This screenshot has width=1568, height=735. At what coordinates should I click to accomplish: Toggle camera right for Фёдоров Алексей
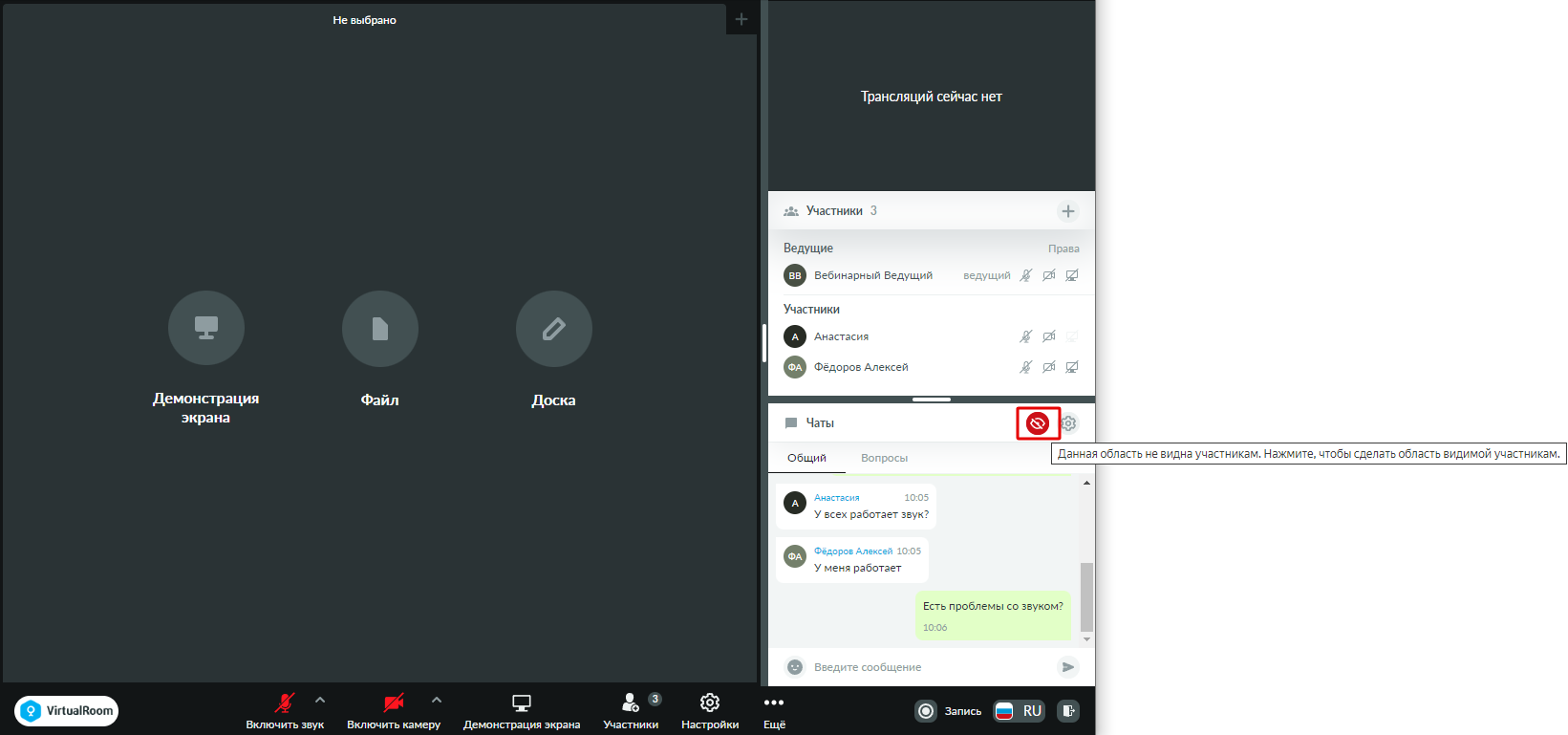(x=1049, y=367)
